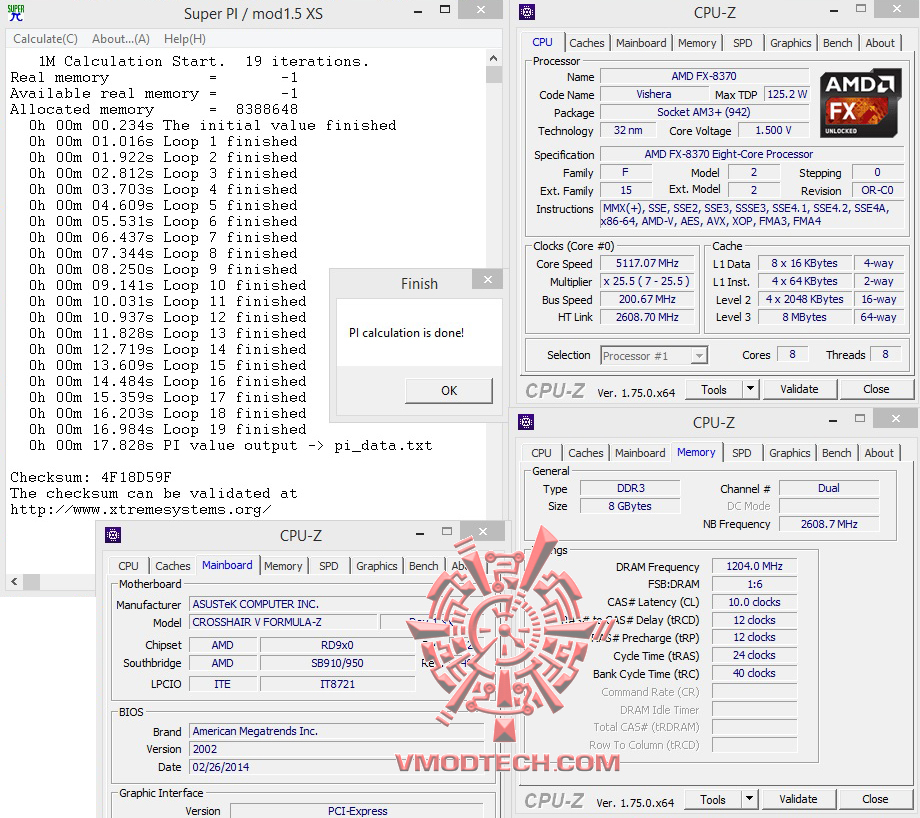
Task: Open Calculate(C) menu in Super PI
Action: (45, 39)
